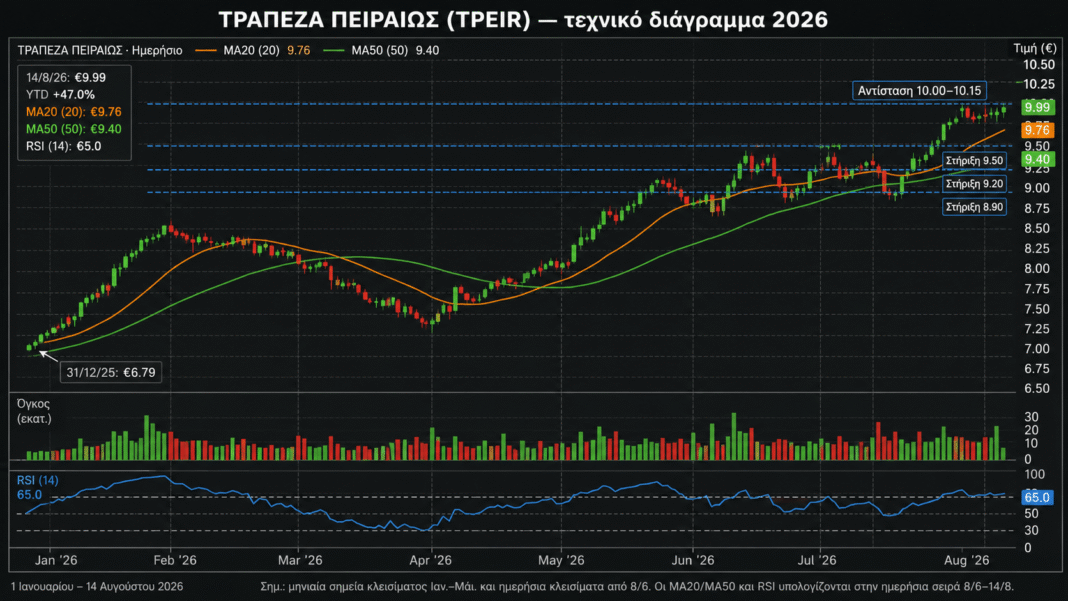Click the Στήριξη 9.50 support label
Screen dimensions: 1068x601
(x=974, y=161)
